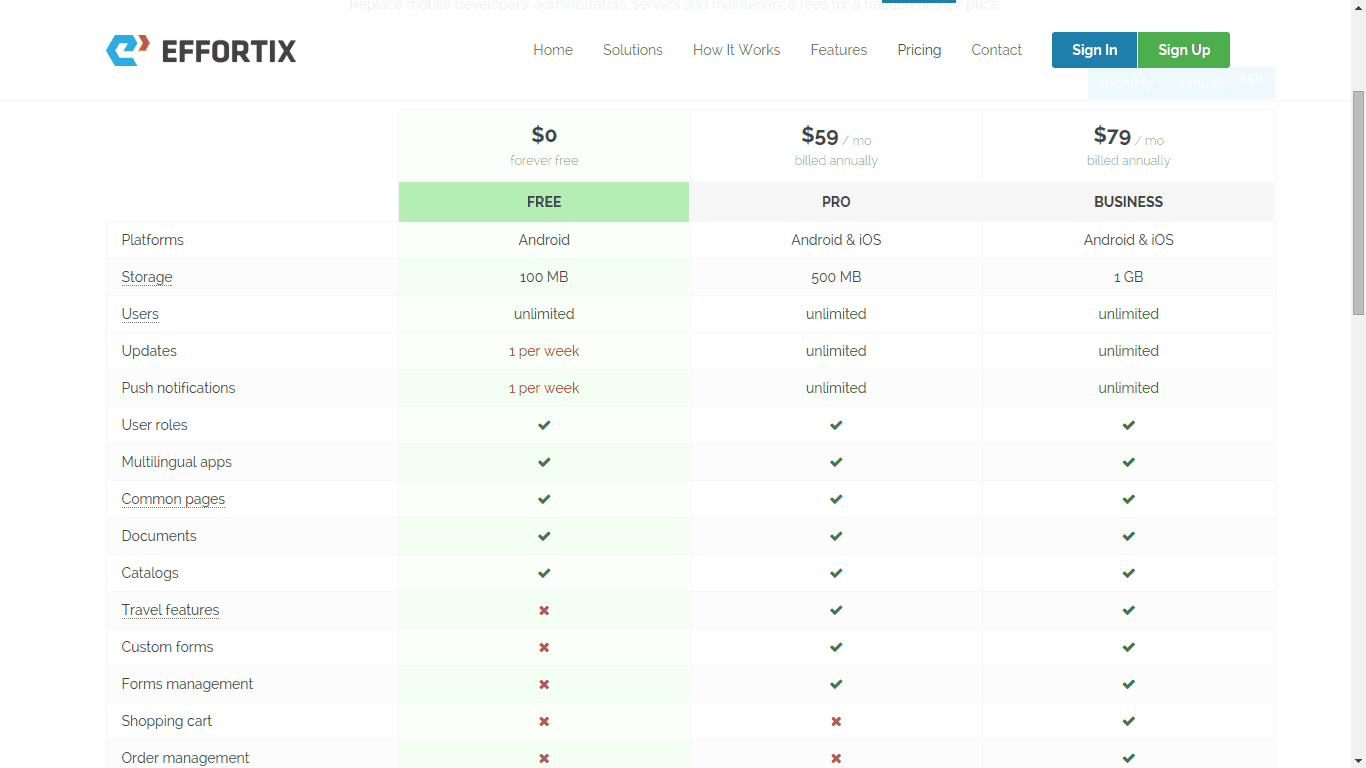This screenshot has width=1366, height=768.
Task: Select the green FREE plan header
Action: coord(544,202)
